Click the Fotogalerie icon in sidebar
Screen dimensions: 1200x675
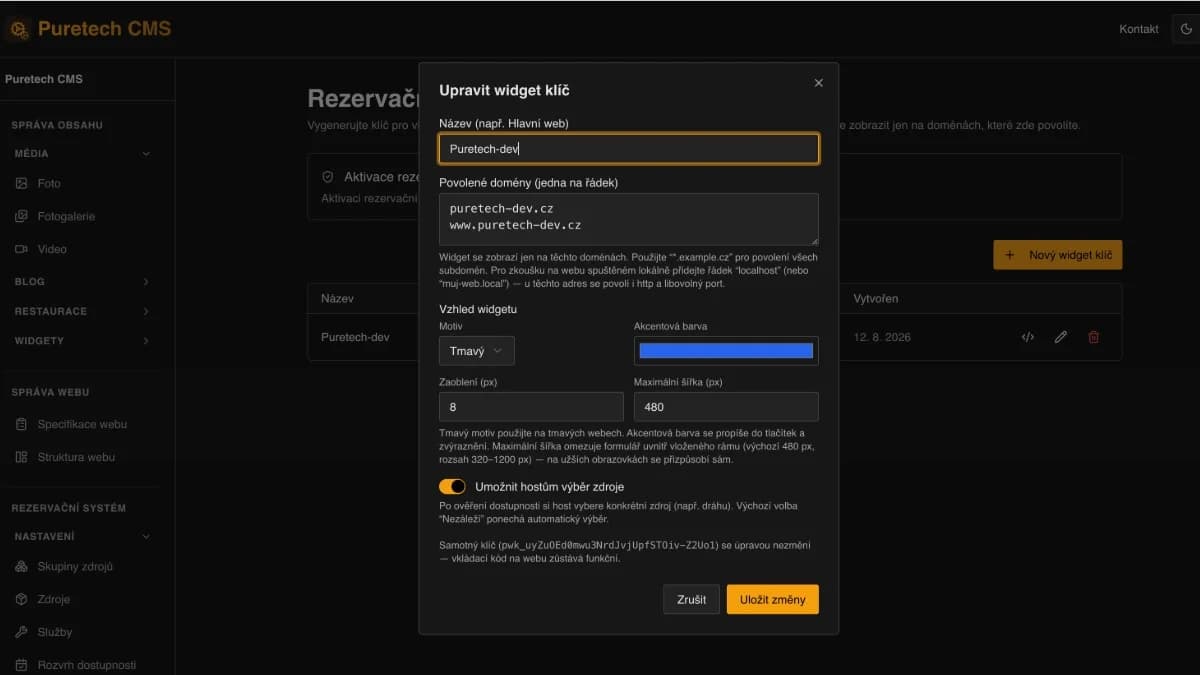(x=21, y=216)
